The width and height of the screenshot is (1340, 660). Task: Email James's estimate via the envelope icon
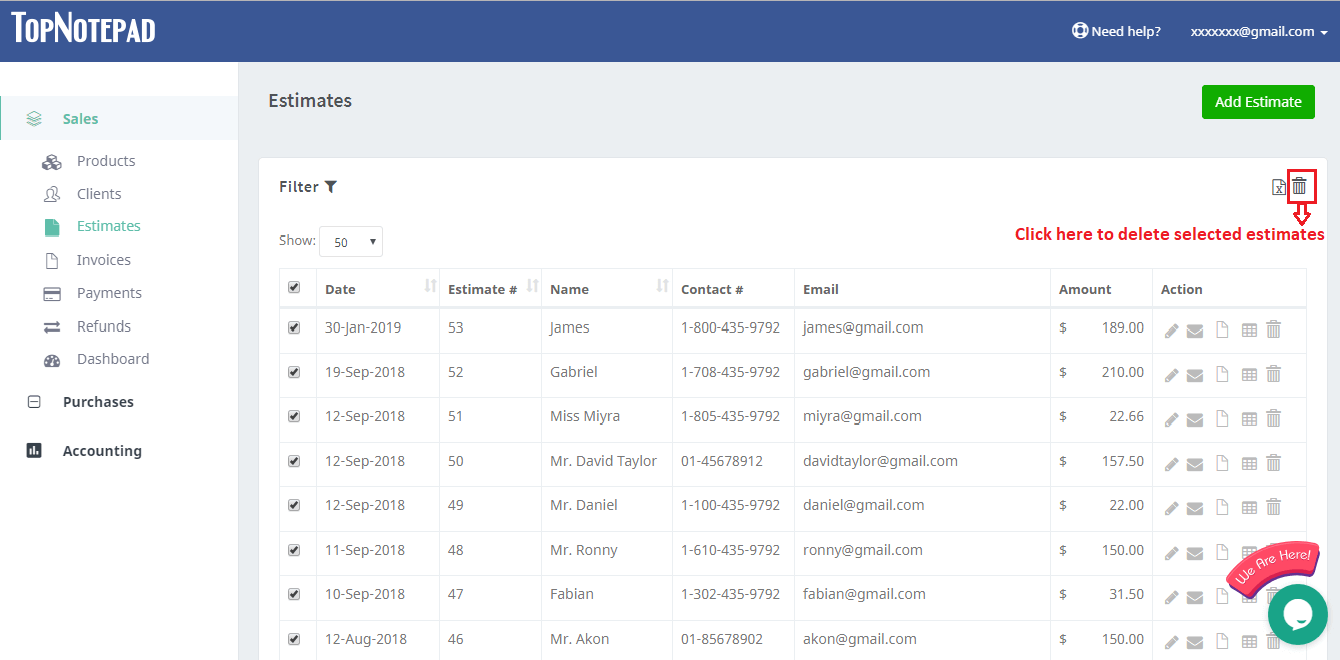pos(1195,331)
